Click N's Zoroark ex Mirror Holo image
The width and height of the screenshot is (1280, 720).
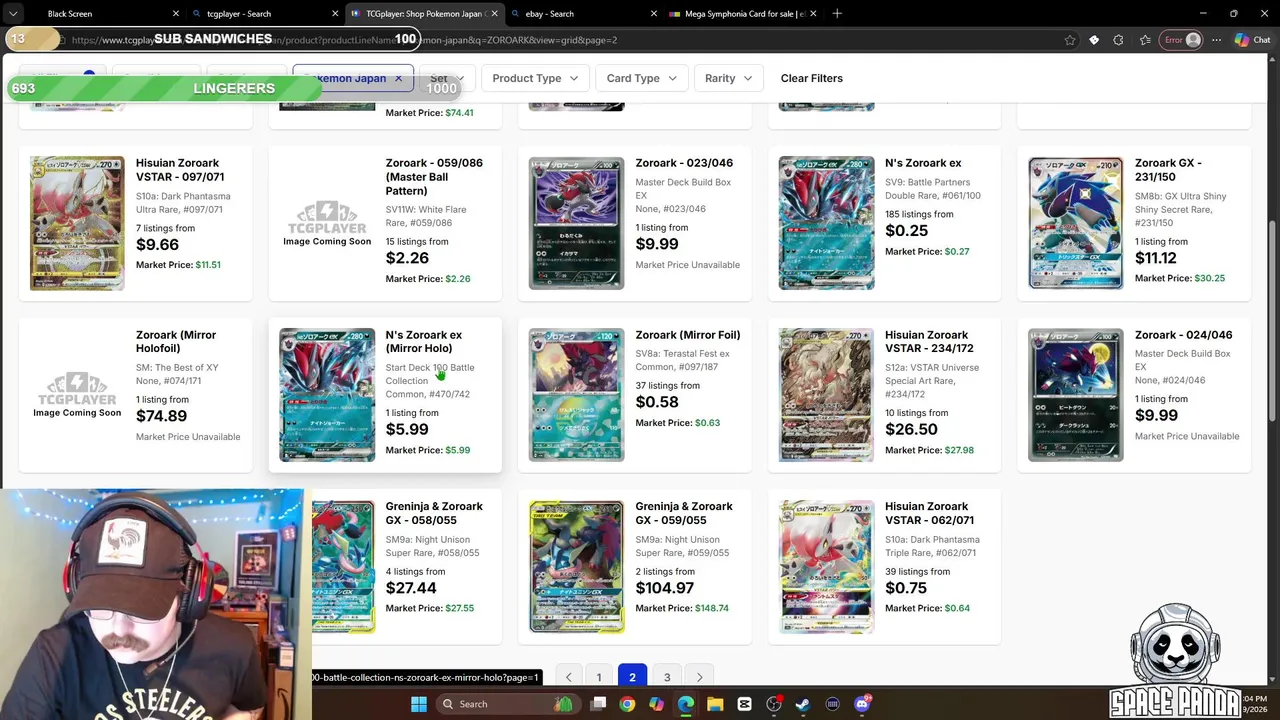[327, 395]
